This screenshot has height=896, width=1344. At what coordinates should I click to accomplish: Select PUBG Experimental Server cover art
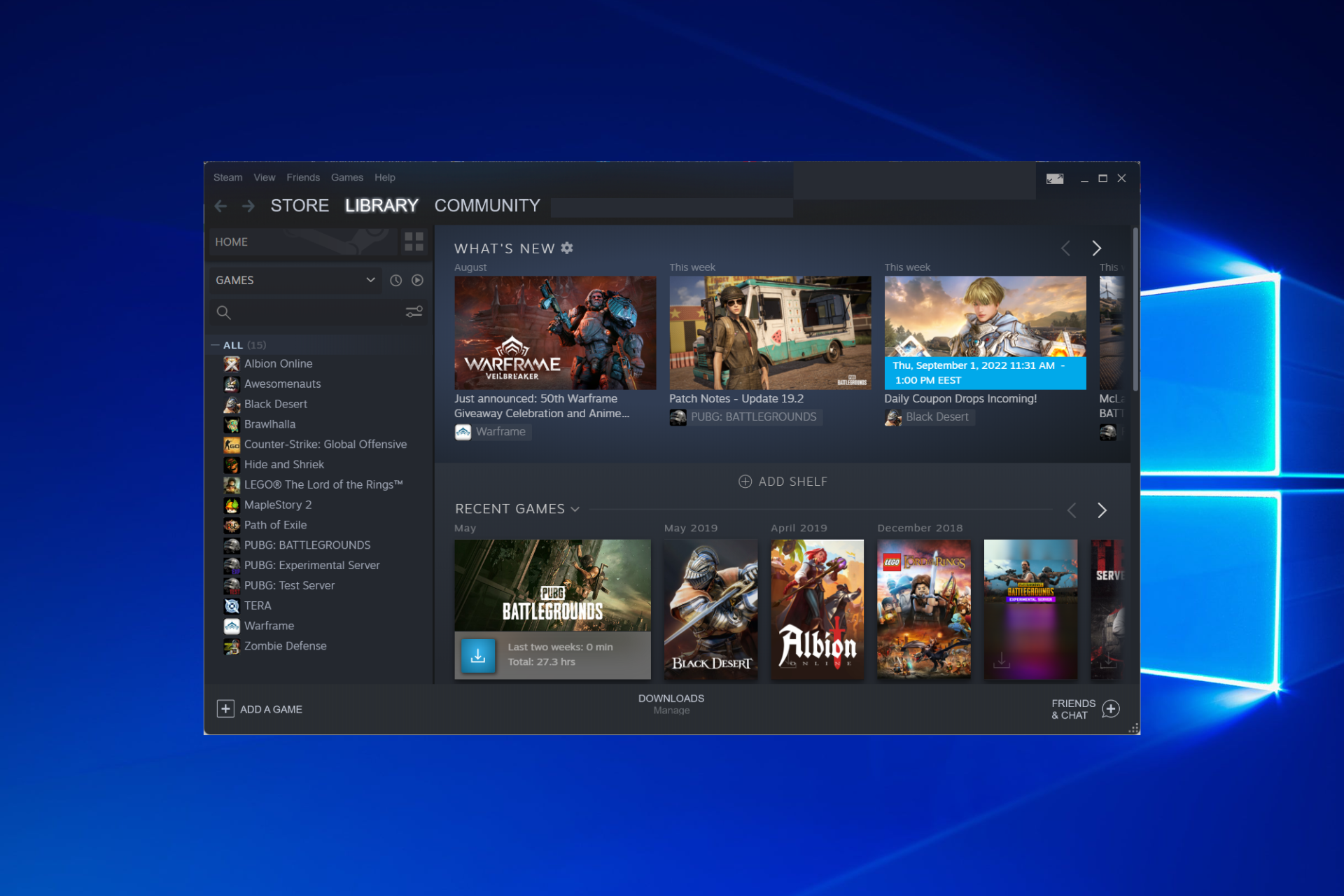(x=1030, y=609)
